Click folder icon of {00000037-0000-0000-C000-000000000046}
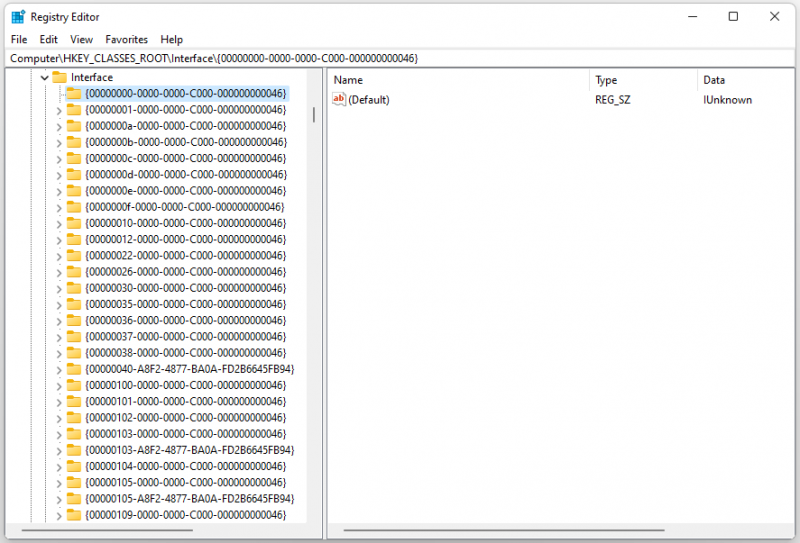The width and height of the screenshot is (800, 543). pos(74,336)
